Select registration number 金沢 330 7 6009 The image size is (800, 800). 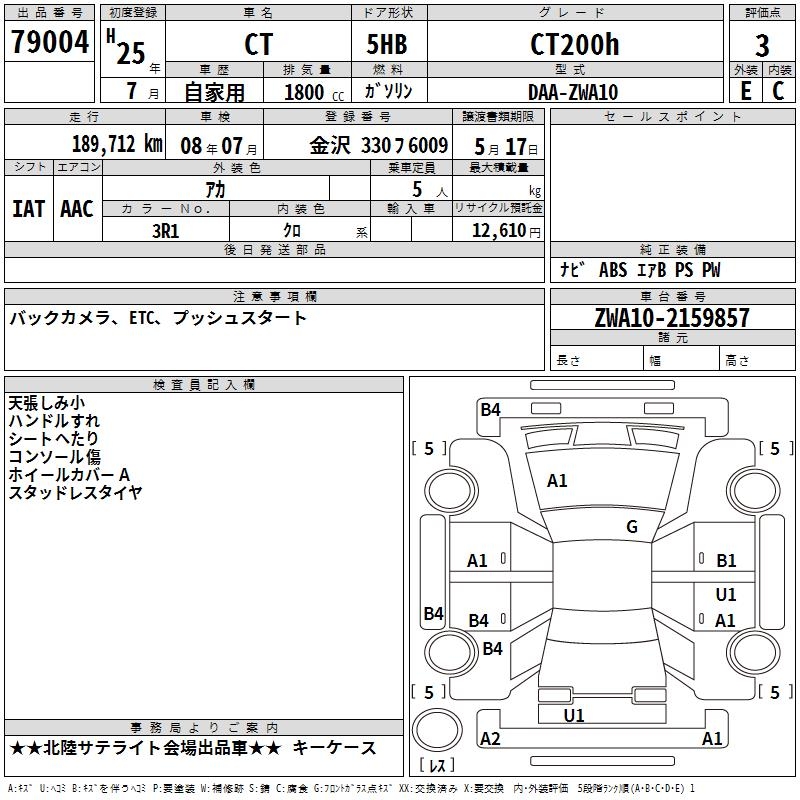pyautogui.click(x=379, y=146)
